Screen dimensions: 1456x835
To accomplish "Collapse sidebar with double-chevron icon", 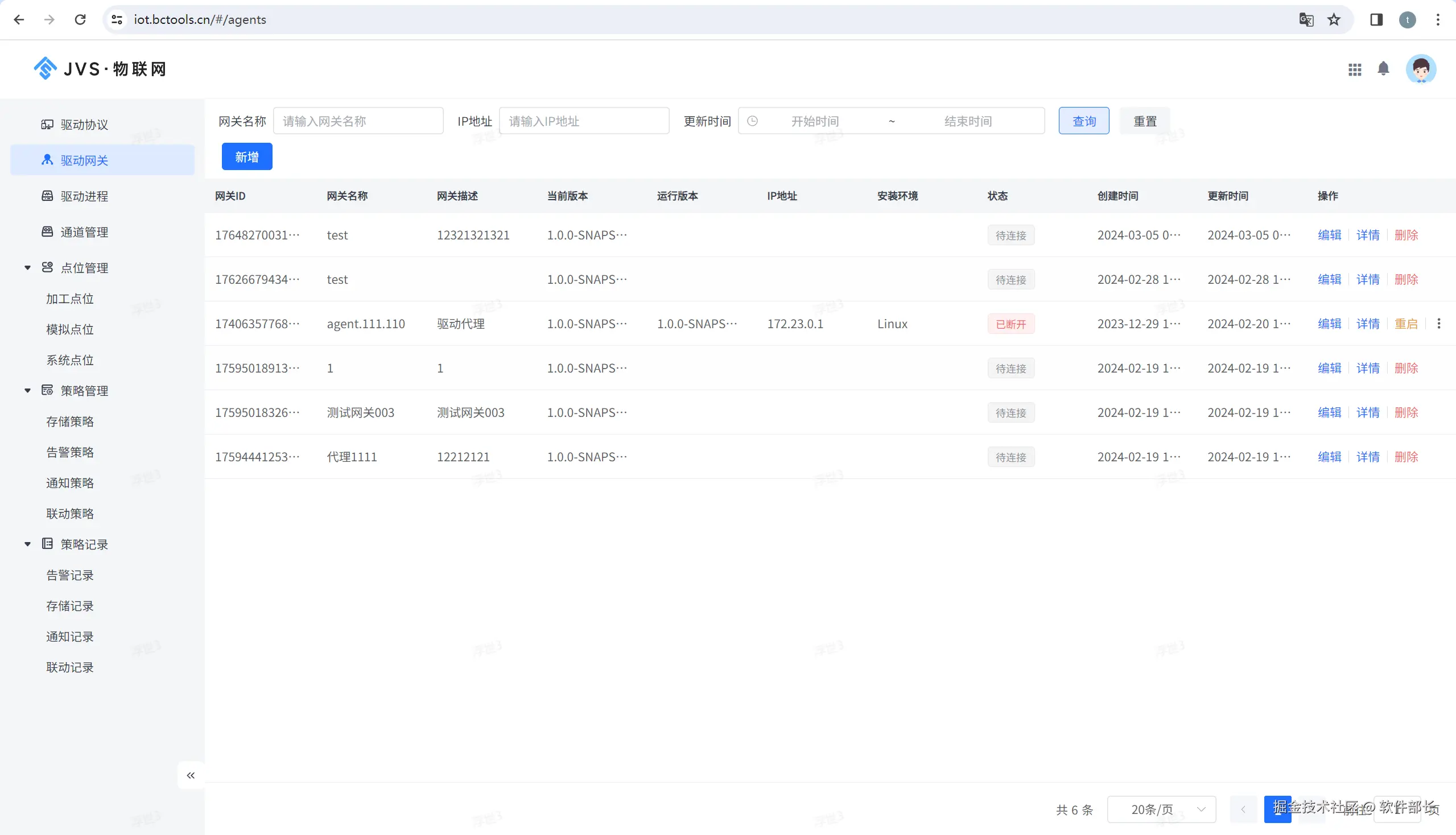I will click(191, 775).
